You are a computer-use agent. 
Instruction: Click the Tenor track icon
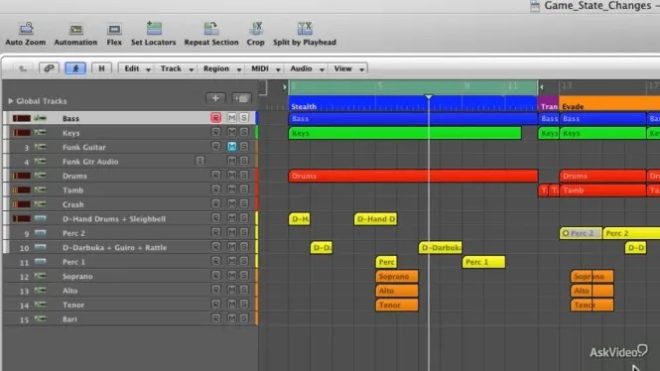pos(40,304)
